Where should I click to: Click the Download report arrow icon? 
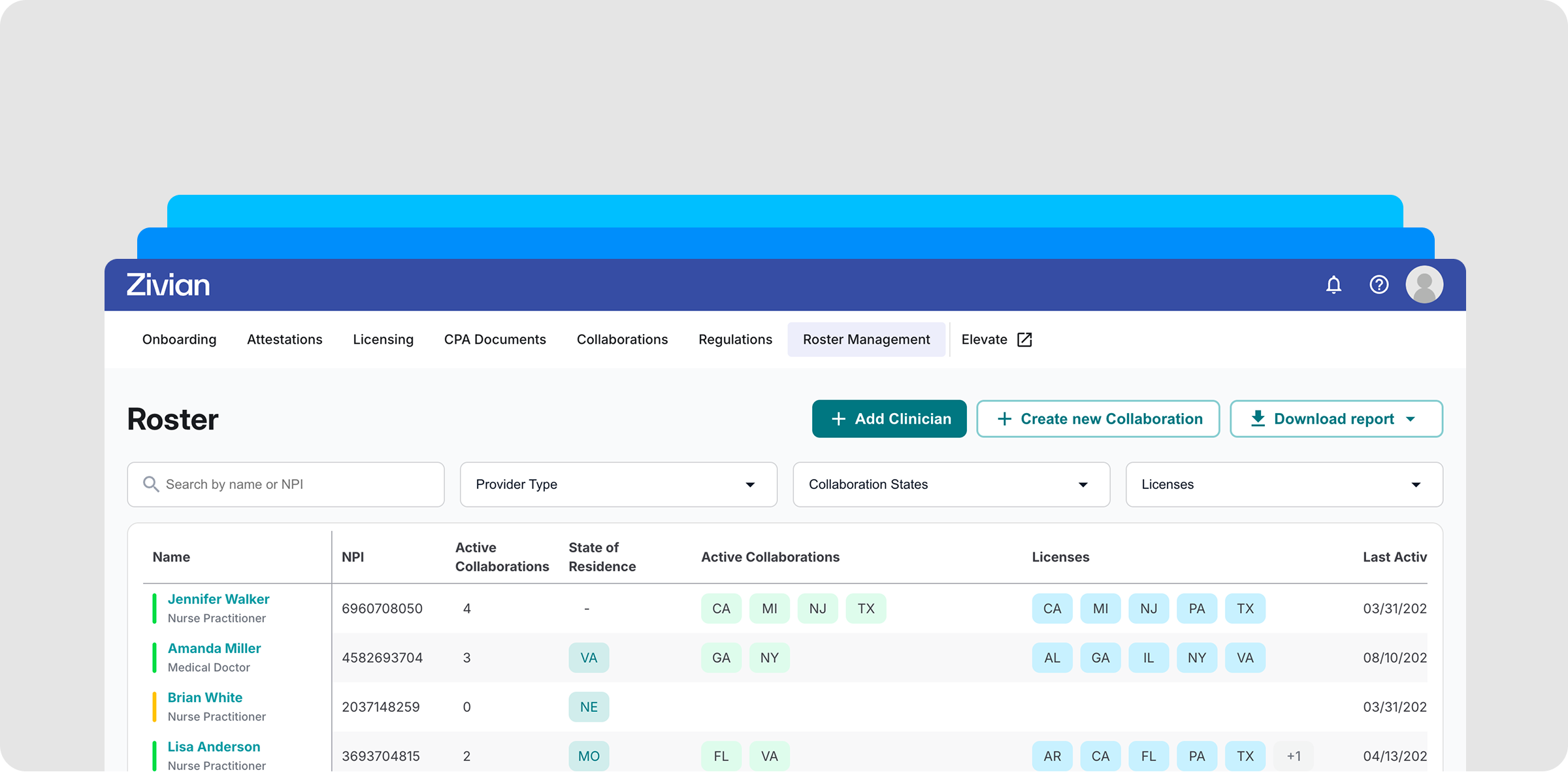1258,419
